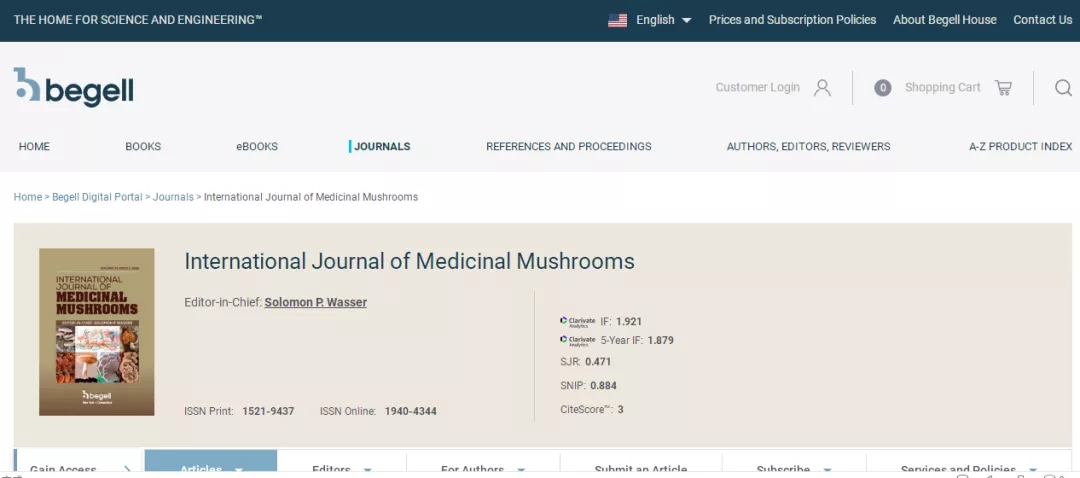
Task: Expand the Articles tab dropdown
Action: 238,468
